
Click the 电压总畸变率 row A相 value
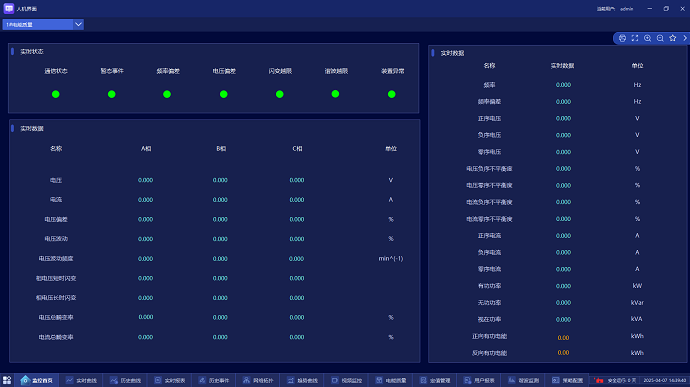[146, 317]
